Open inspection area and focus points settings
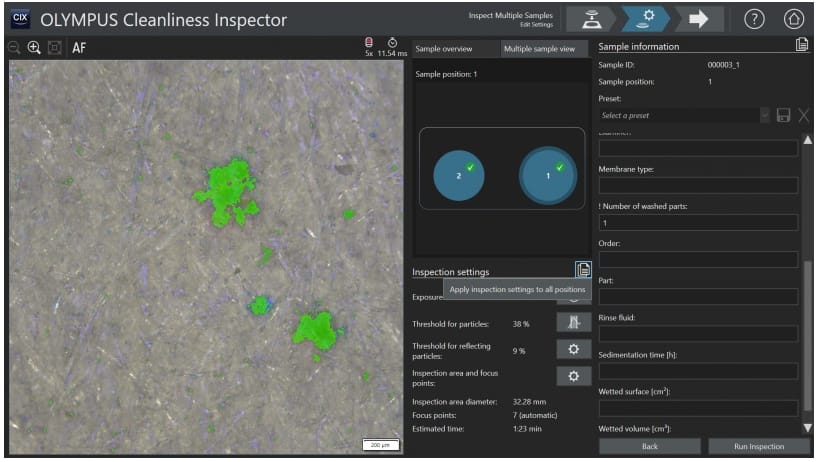 tap(573, 376)
